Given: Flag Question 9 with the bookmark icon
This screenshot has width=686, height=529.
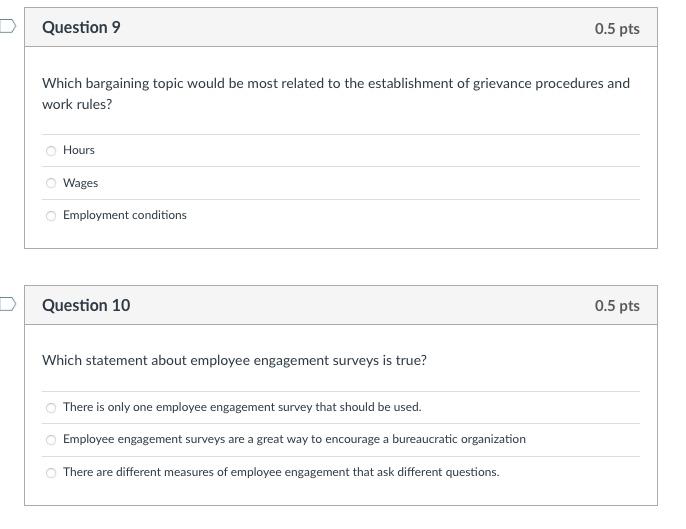Looking at the screenshot, I should (x=7, y=26).
